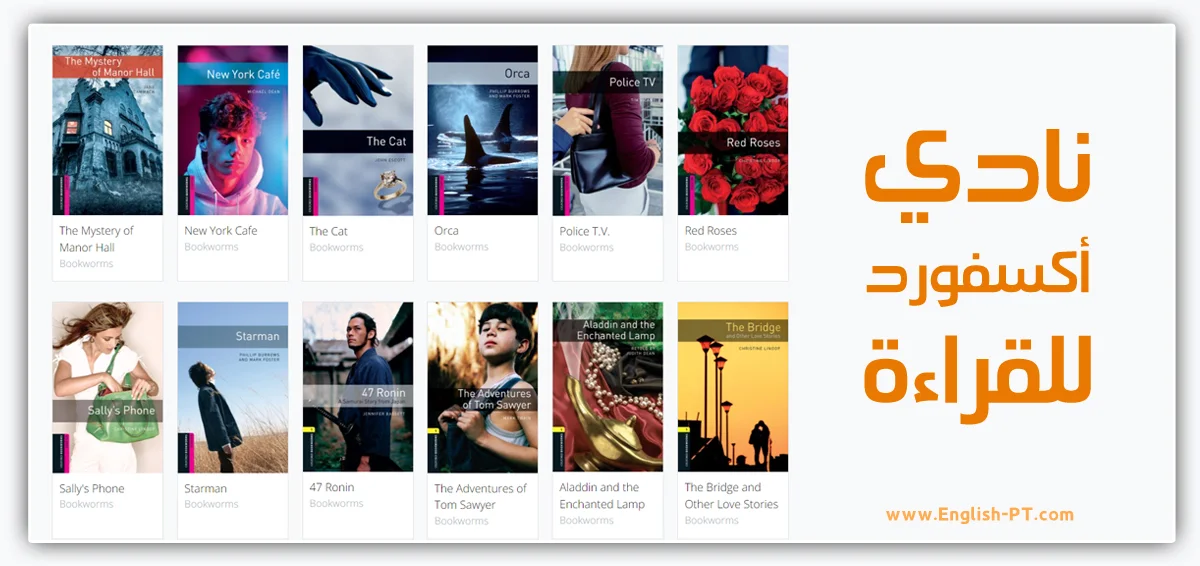Select The Adventures of Tom Sawyer cover
The image size is (1200, 566).
click(482, 387)
